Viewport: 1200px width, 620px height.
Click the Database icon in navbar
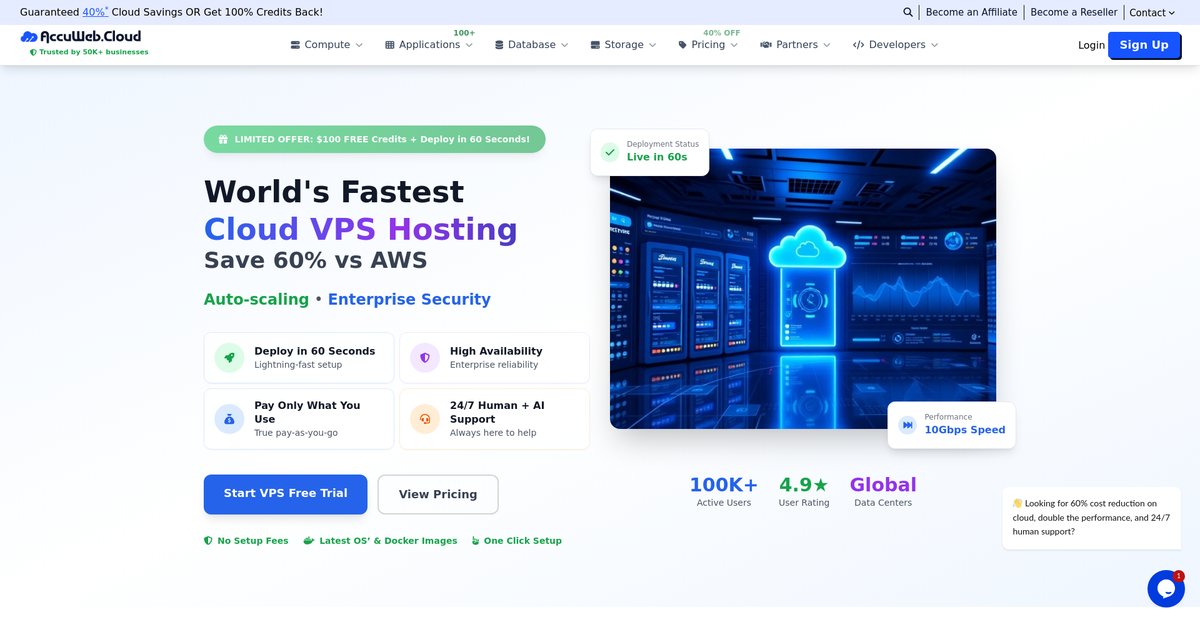[499, 45]
